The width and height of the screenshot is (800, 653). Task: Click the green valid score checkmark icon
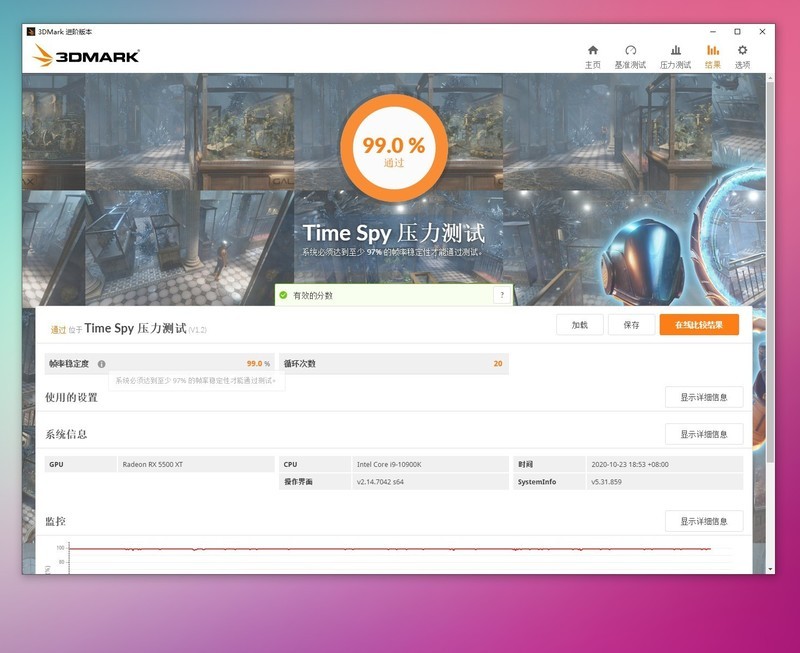(283, 295)
